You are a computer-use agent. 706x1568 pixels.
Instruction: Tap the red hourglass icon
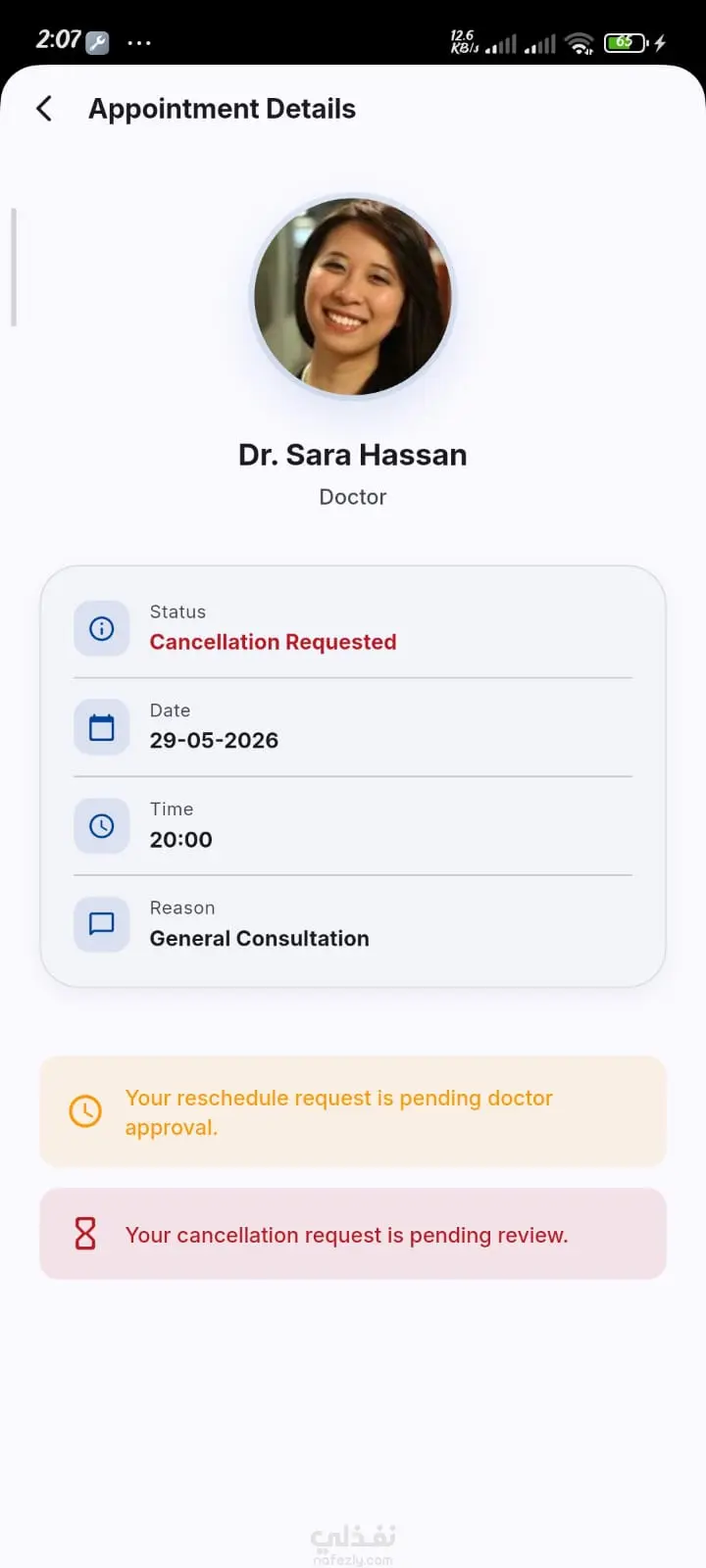[x=85, y=1234]
